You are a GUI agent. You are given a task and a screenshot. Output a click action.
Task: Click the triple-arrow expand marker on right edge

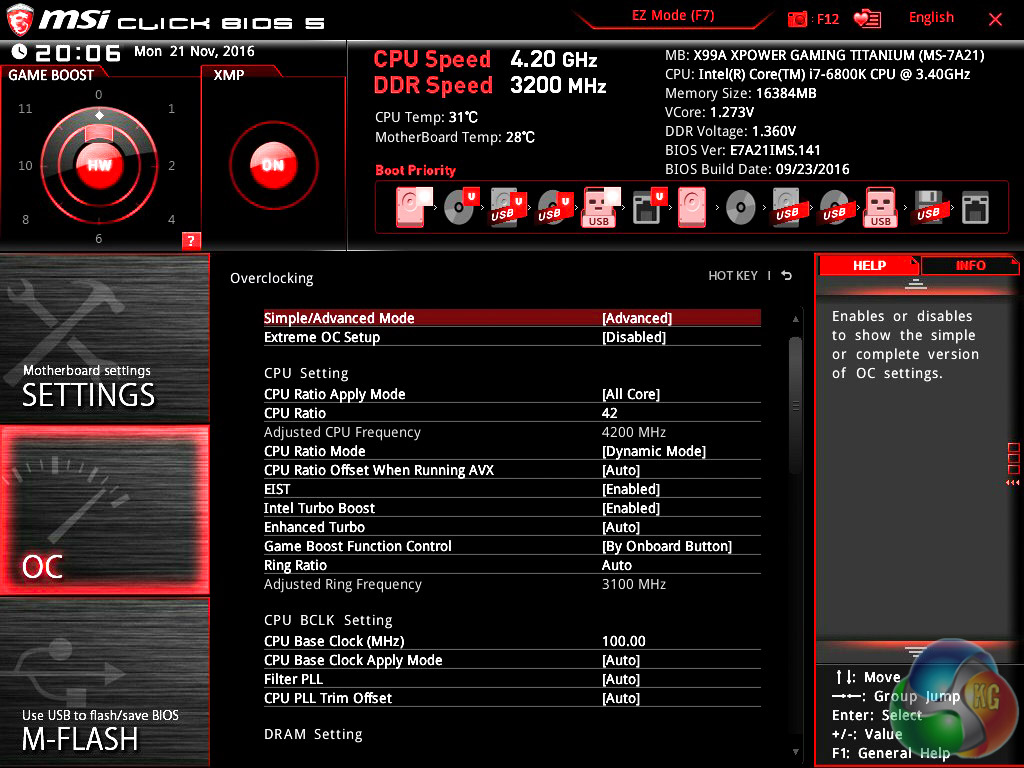1013,483
